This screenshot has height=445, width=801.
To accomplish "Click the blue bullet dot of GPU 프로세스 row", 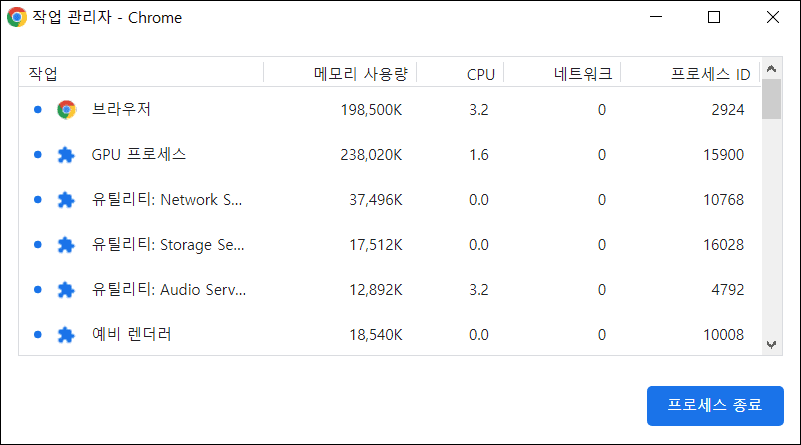I will click(x=37, y=154).
